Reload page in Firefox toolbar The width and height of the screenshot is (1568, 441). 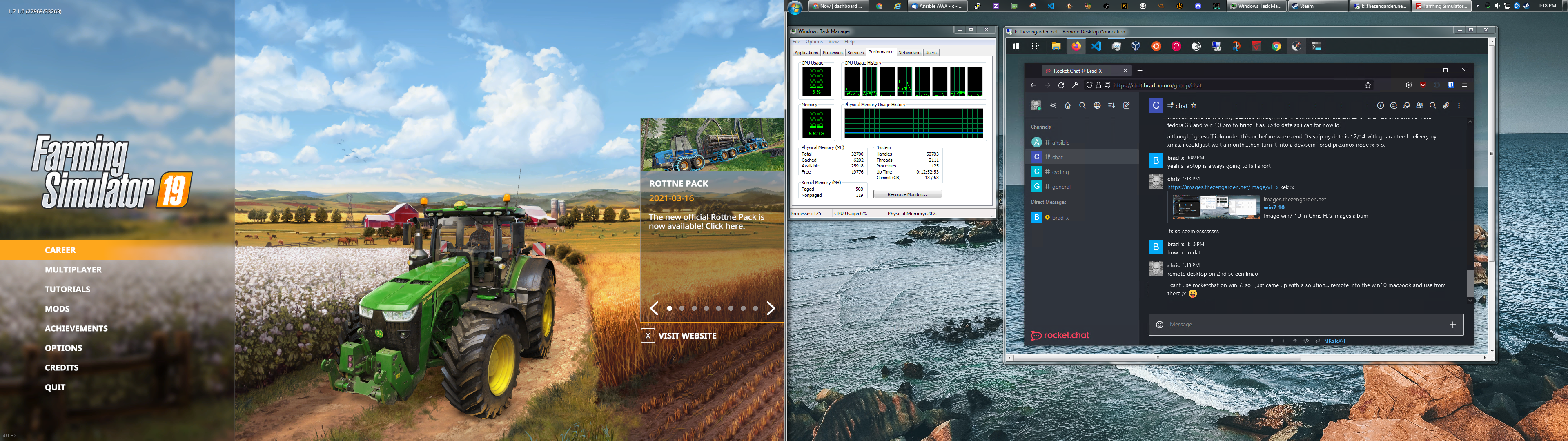click(x=1061, y=85)
